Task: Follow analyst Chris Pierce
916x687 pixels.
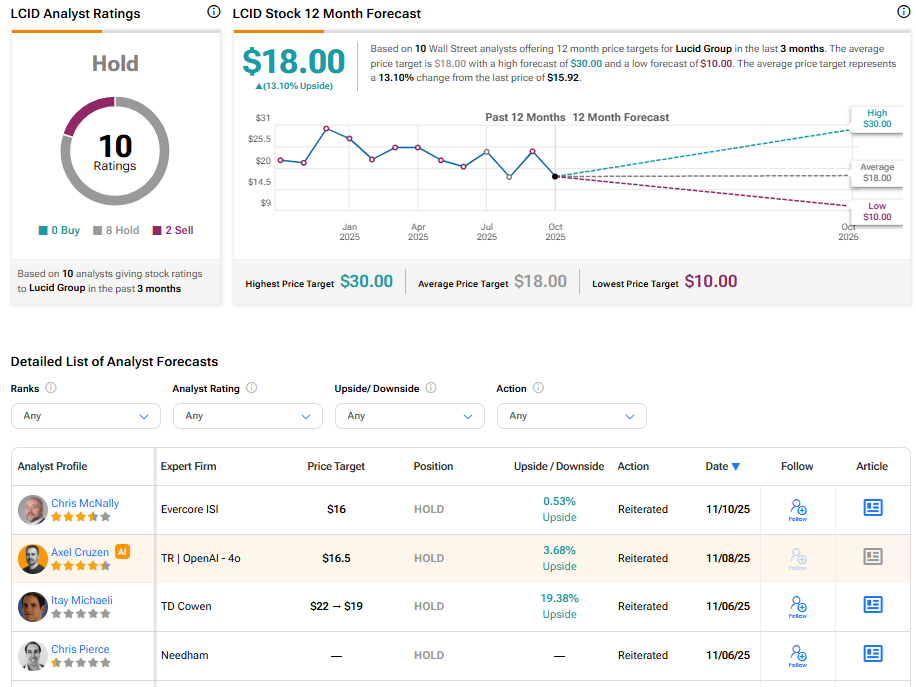Action: [x=797, y=655]
